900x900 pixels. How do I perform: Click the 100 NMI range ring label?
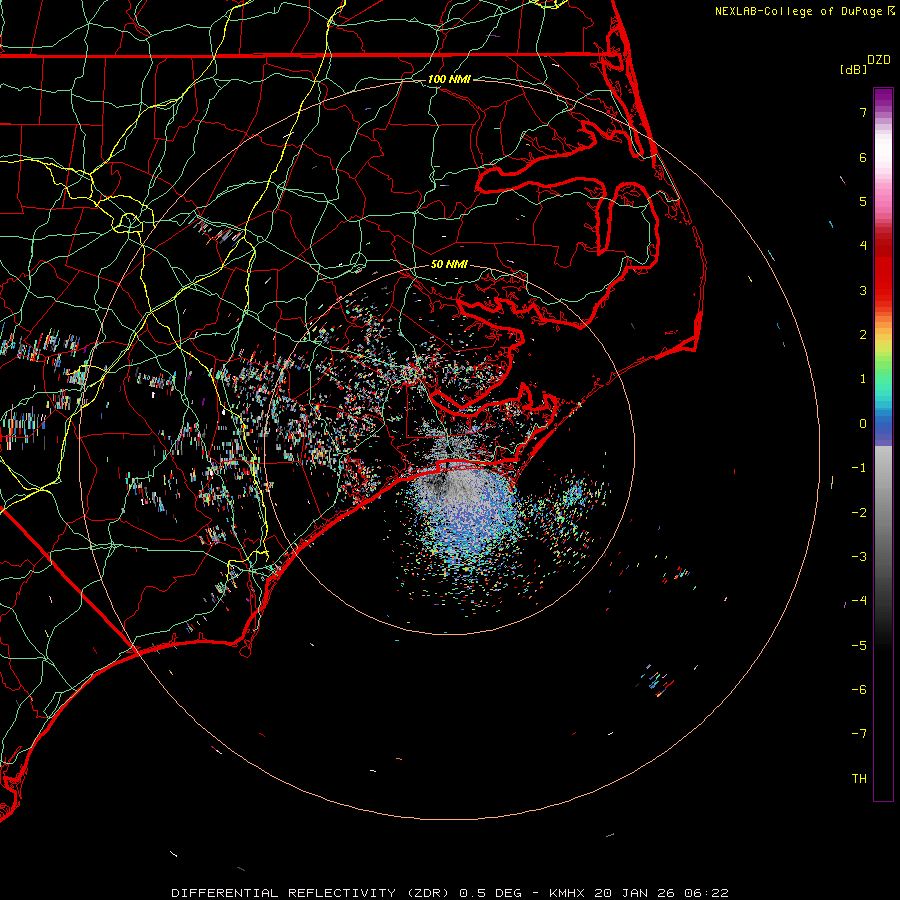449,79
